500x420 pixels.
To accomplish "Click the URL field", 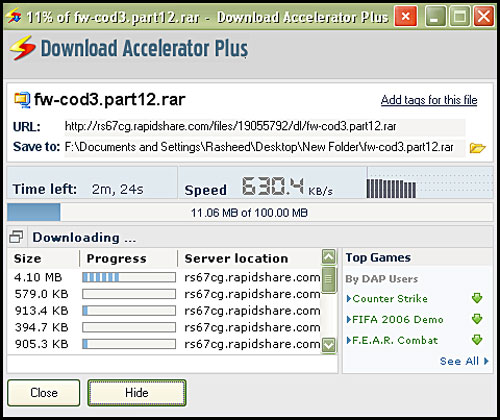I will point(265,126).
